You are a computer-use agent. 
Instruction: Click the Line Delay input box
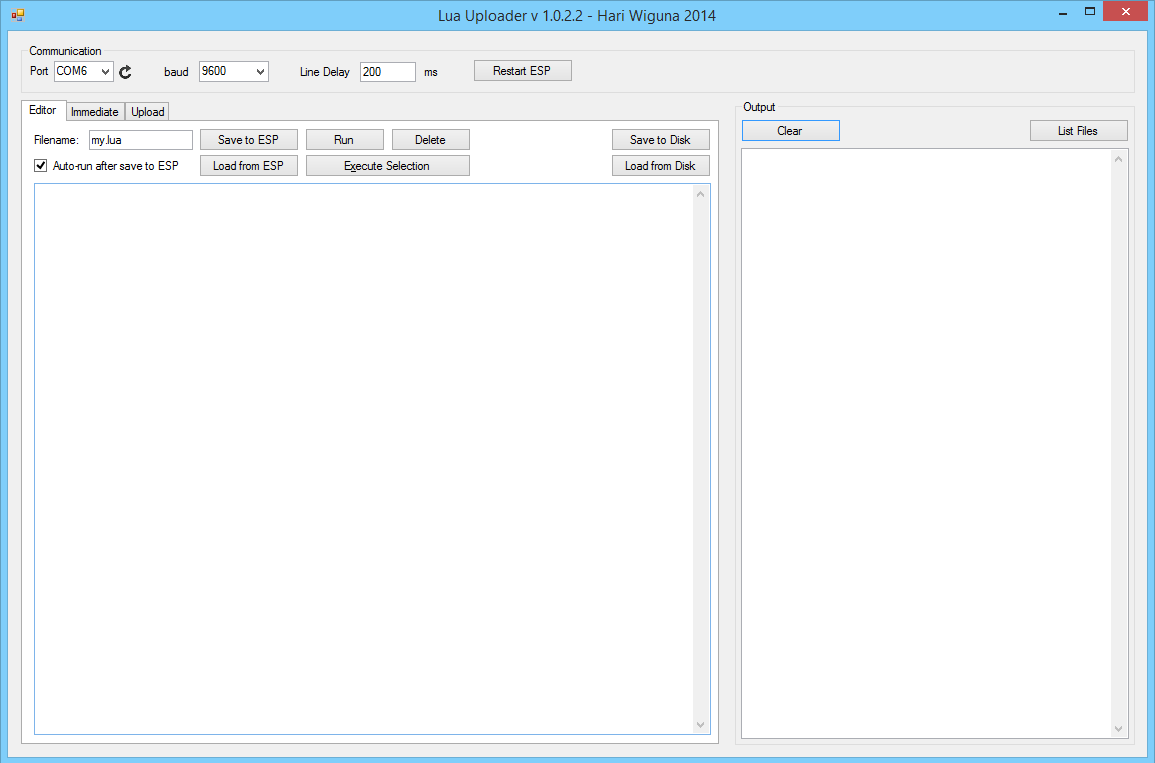[x=387, y=72]
